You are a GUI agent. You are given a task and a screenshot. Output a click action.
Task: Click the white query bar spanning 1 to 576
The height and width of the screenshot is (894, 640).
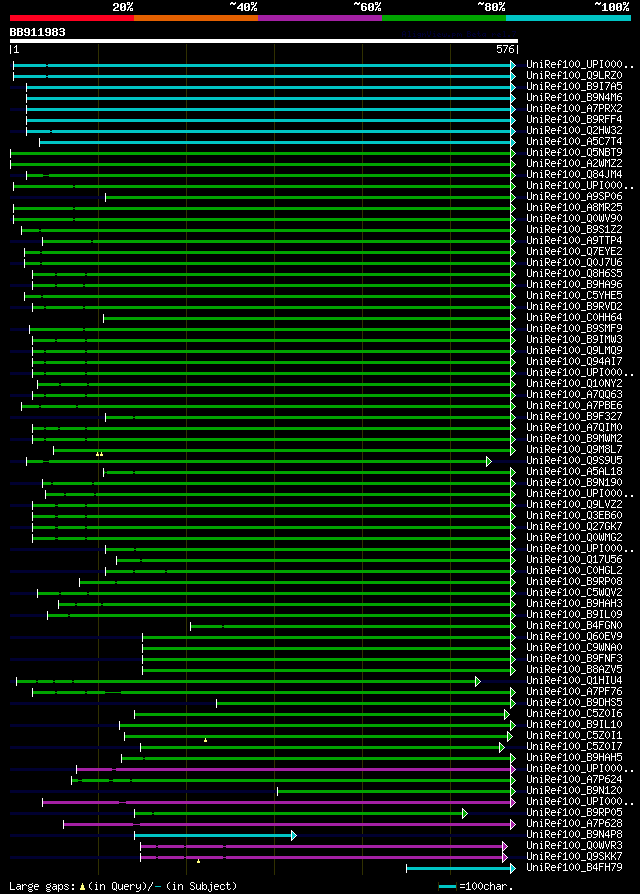pyautogui.click(x=263, y=41)
